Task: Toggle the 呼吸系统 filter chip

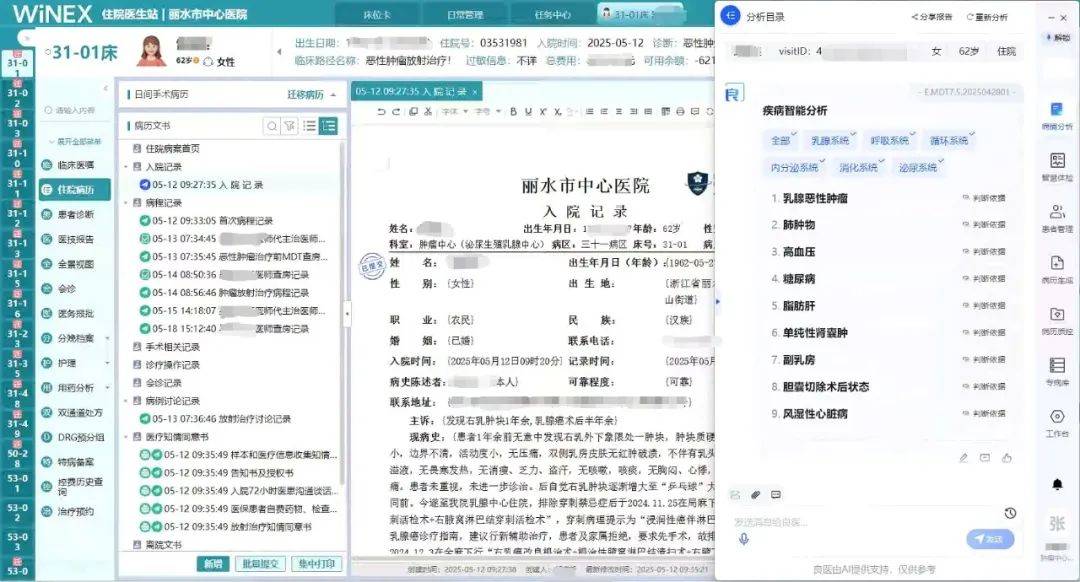Action: tap(887, 141)
